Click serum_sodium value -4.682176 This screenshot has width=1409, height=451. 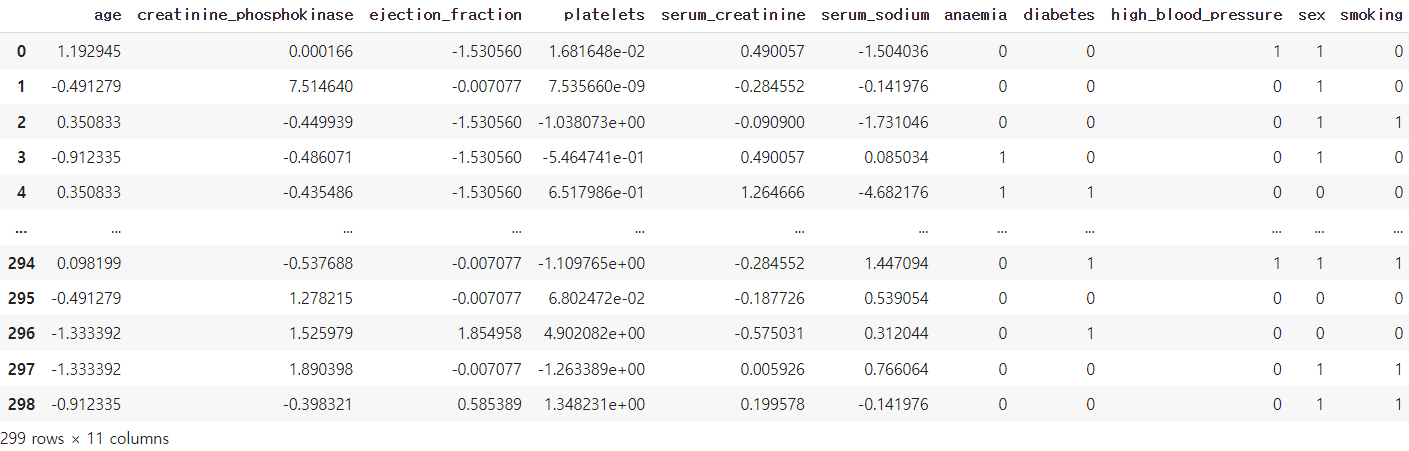pos(895,192)
